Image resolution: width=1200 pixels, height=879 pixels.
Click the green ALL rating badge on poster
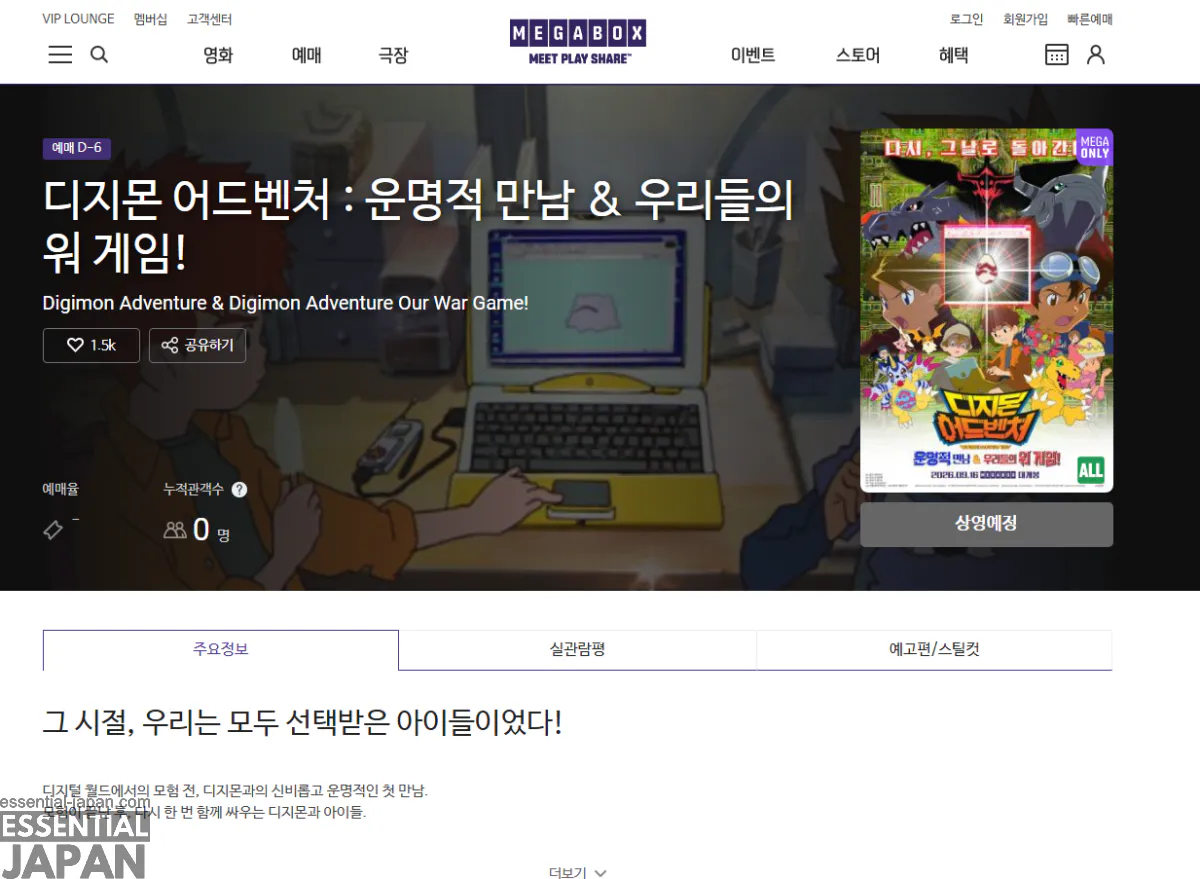[1090, 470]
